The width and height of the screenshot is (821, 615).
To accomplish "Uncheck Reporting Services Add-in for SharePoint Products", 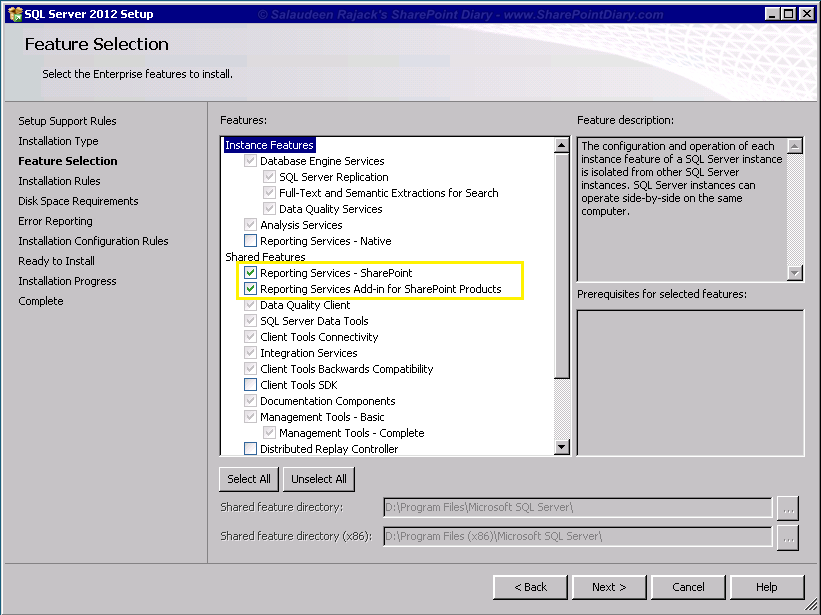I will (x=250, y=289).
